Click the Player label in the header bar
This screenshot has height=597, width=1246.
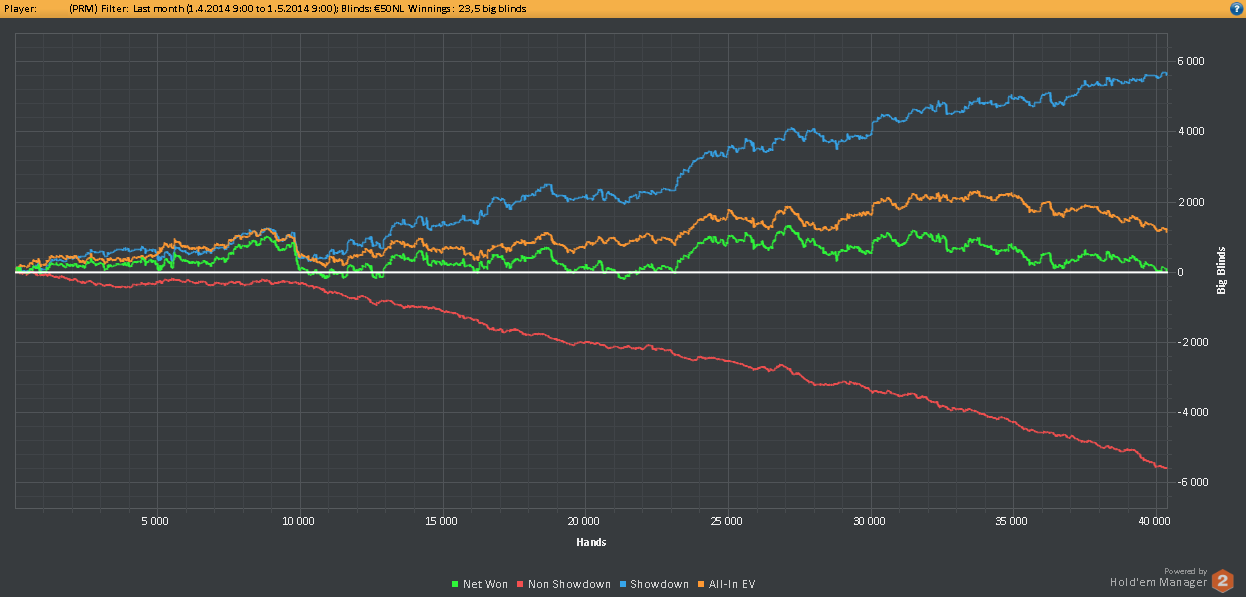click(20, 8)
